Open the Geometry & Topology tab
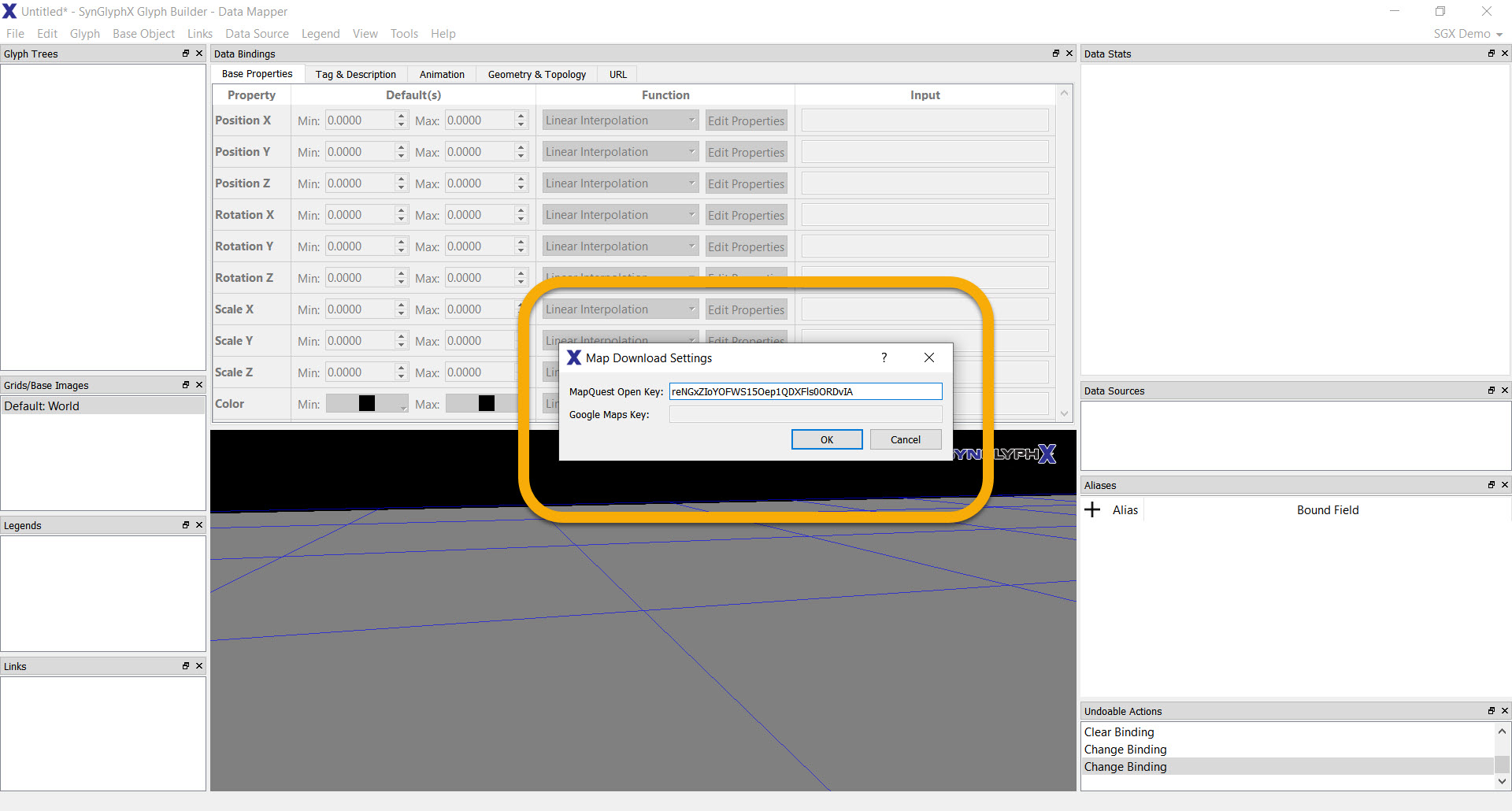The image size is (1512, 811). [537, 75]
